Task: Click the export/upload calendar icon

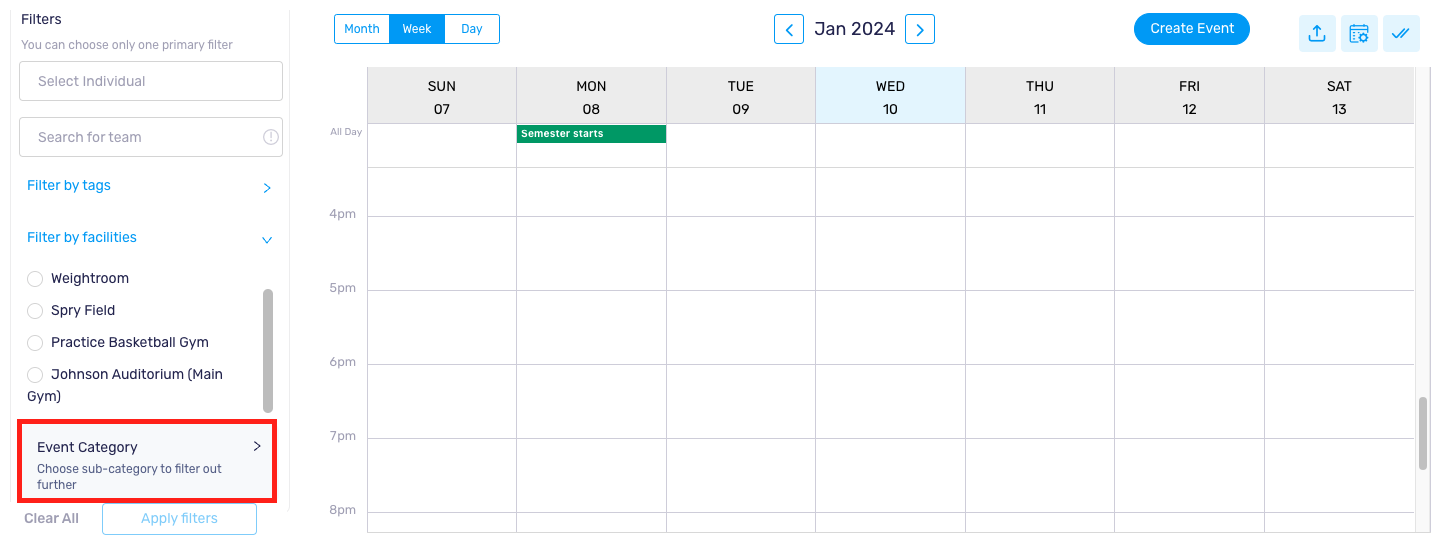Action: pyautogui.click(x=1317, y=33)
